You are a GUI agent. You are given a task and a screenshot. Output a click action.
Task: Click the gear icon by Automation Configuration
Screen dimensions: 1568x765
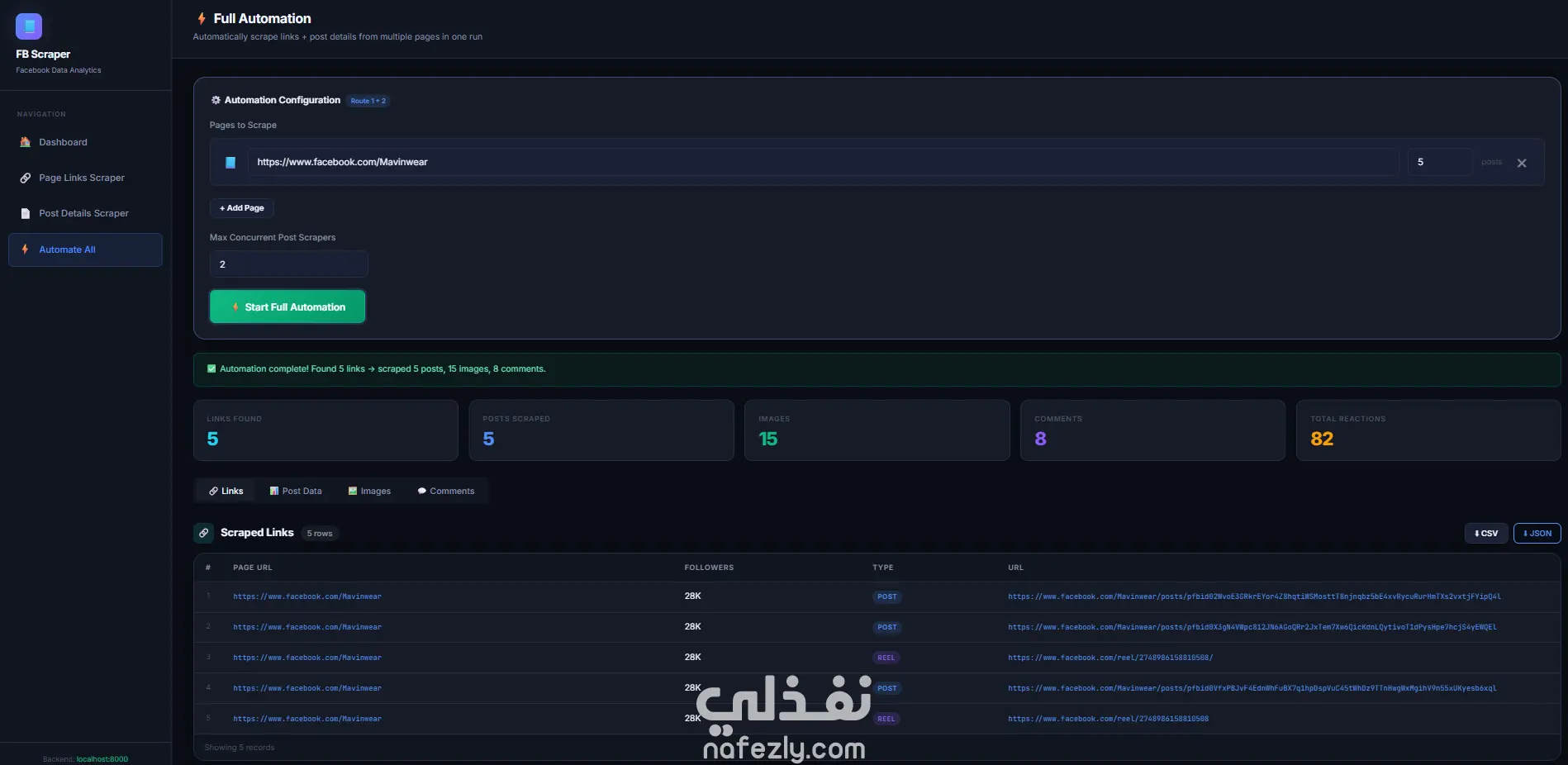216,100
